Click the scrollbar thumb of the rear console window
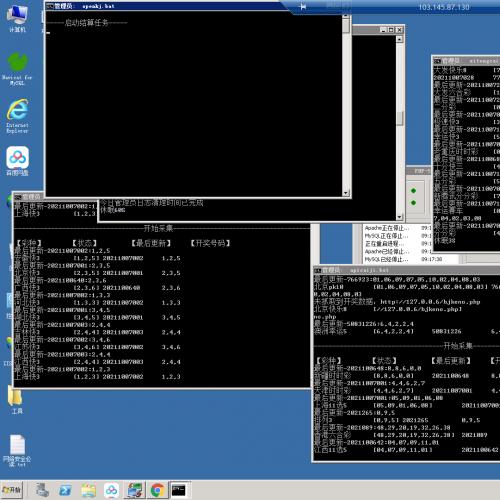 (400, 118)
